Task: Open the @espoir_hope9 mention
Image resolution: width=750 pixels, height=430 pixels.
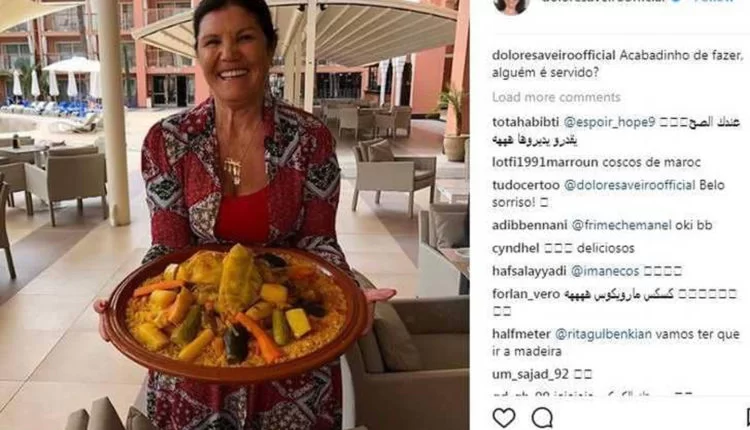Action: click(609, 122)
